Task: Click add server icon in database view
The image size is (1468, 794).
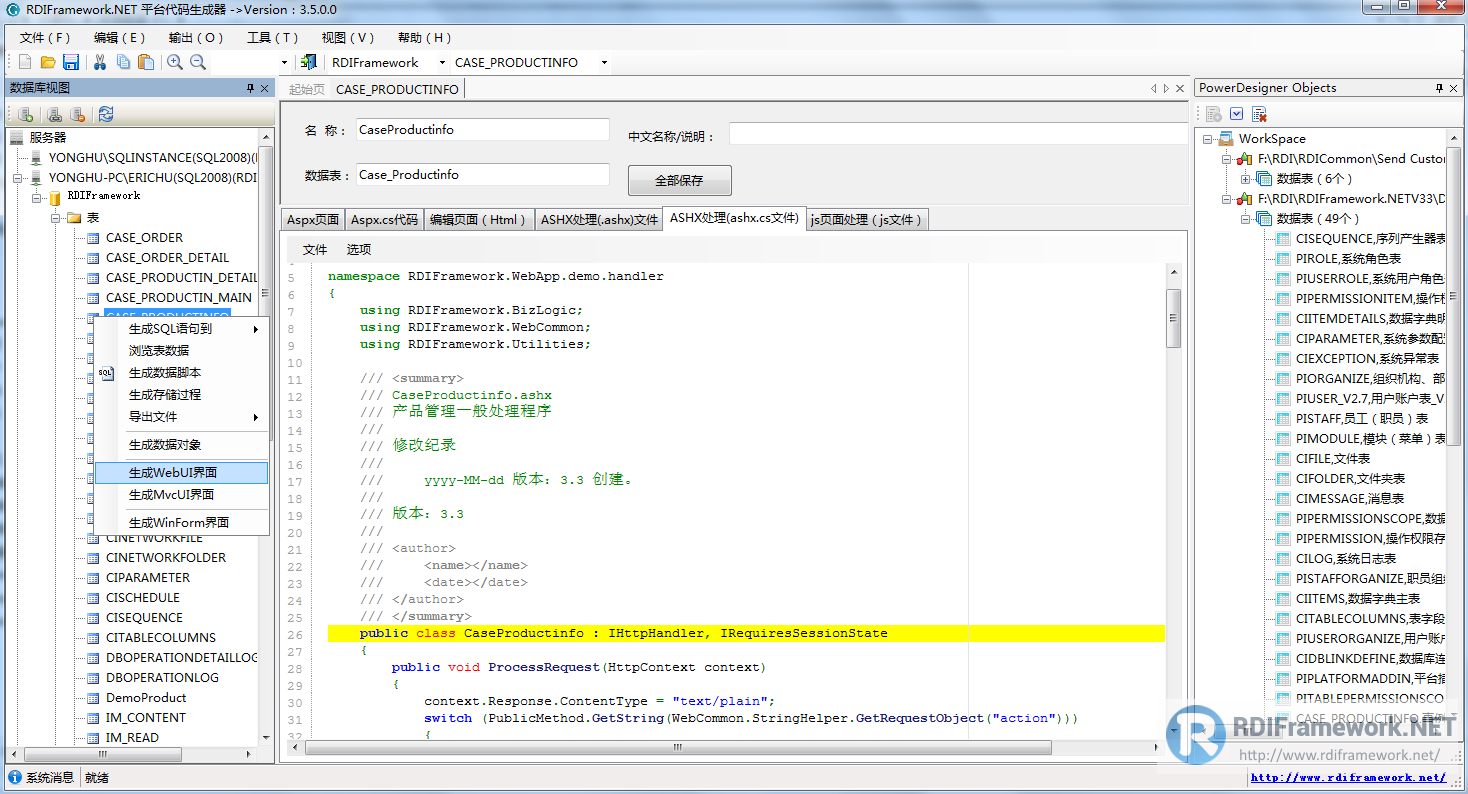Action: pyautogui.click(x=26, y=114)
